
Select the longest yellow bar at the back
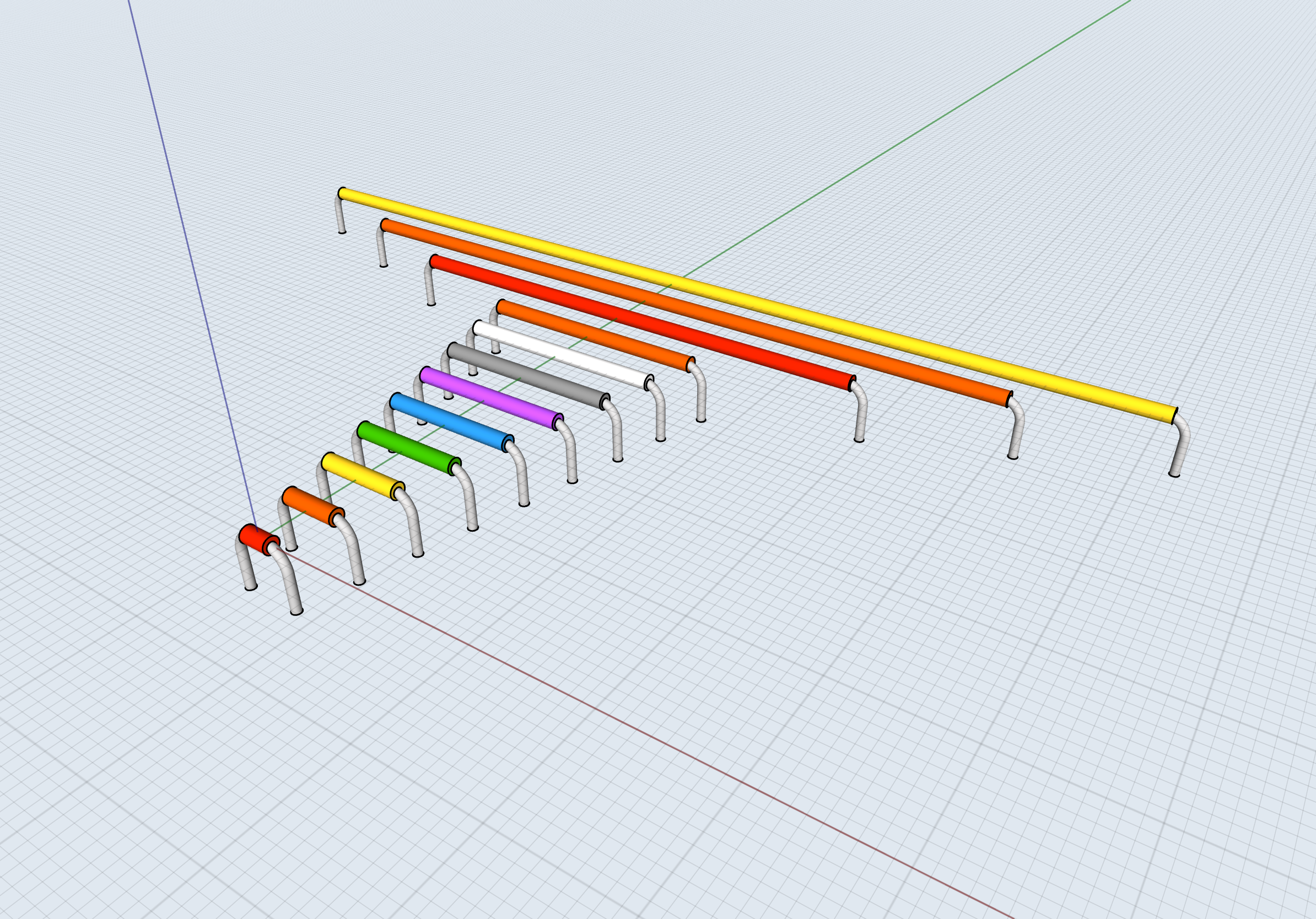(x=758, y=305)
